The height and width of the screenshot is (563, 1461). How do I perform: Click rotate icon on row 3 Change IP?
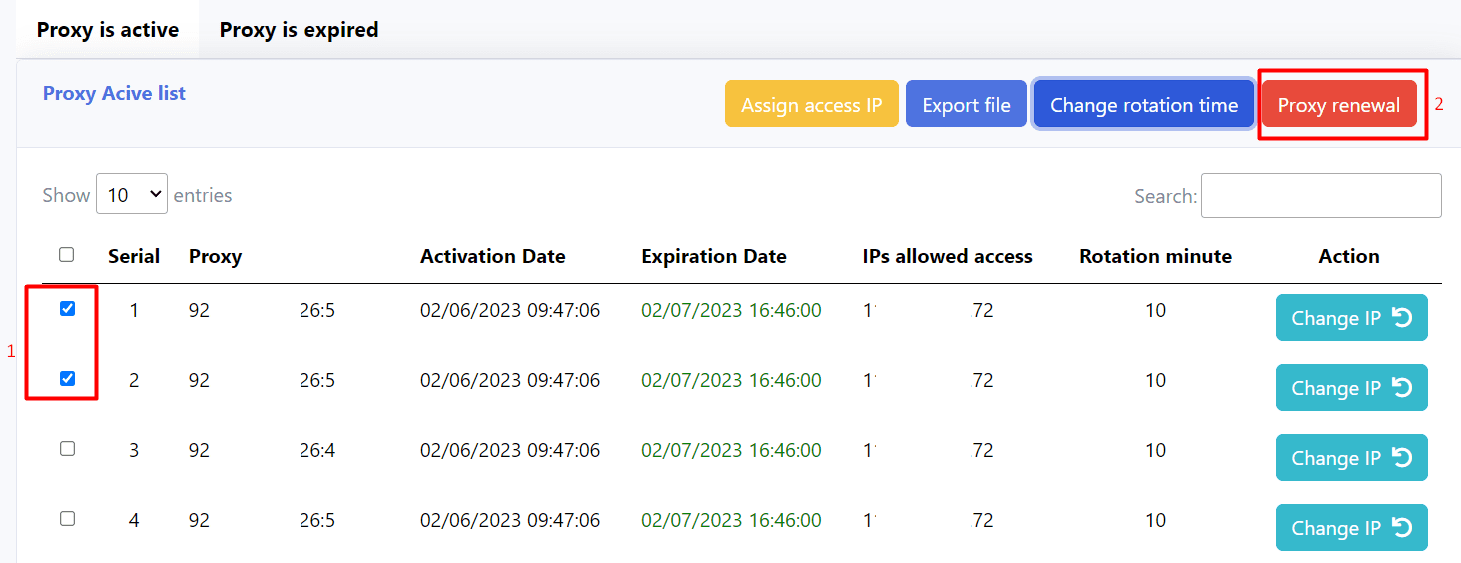tap(1402, 458)
